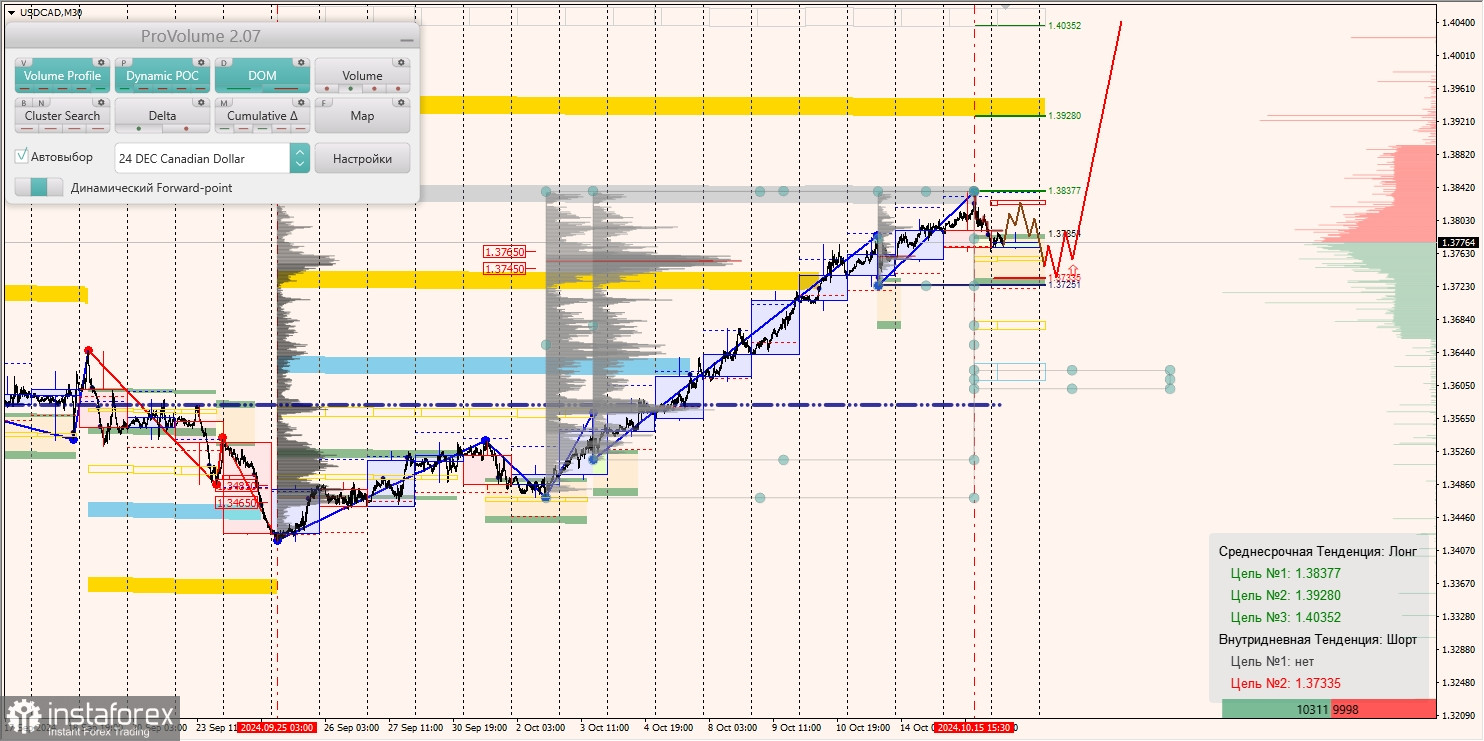
Task: Click the F hotkey tag on Map
Action: 324,102
